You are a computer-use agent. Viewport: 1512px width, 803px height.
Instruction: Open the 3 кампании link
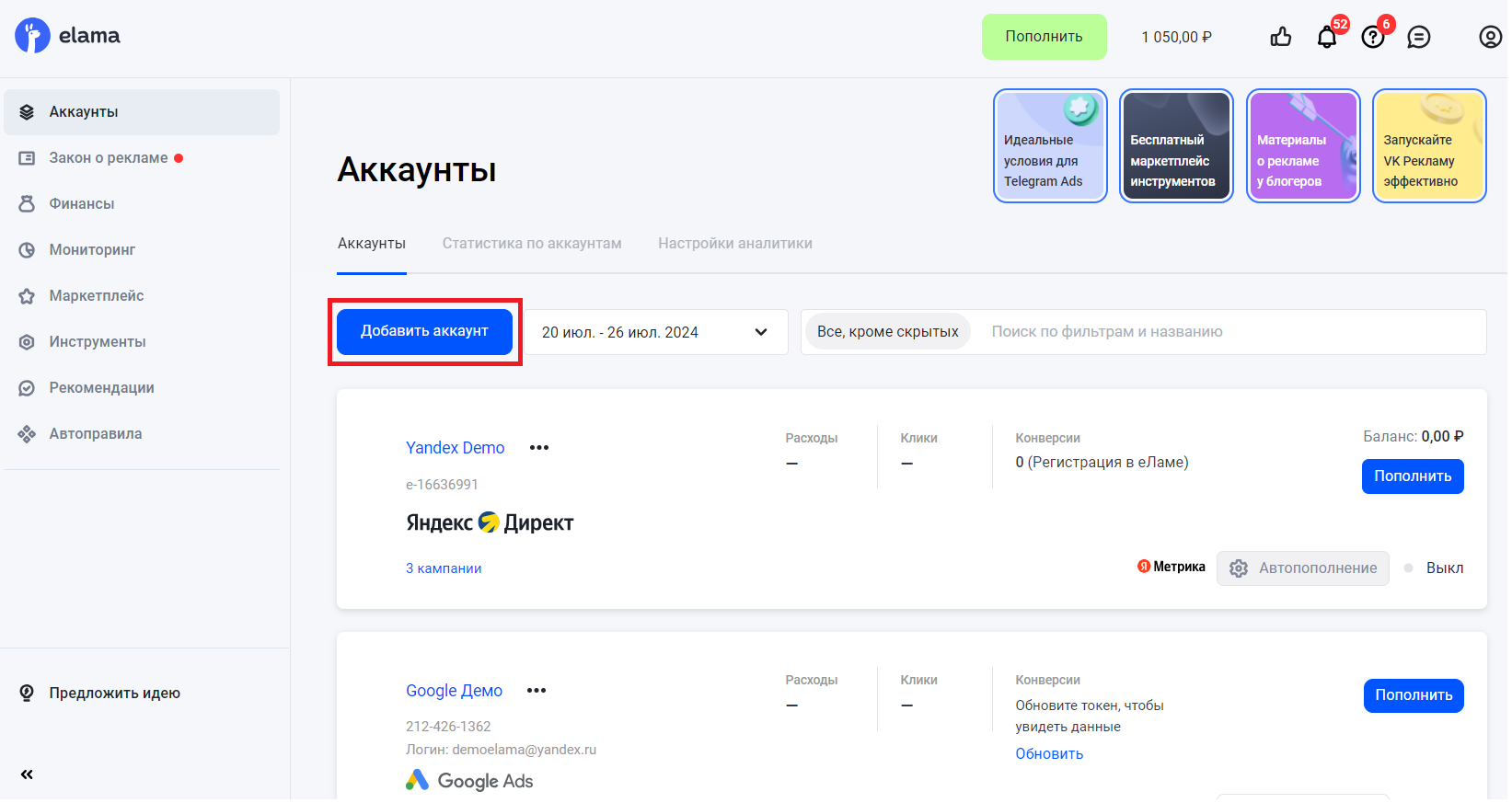point(444,568)
